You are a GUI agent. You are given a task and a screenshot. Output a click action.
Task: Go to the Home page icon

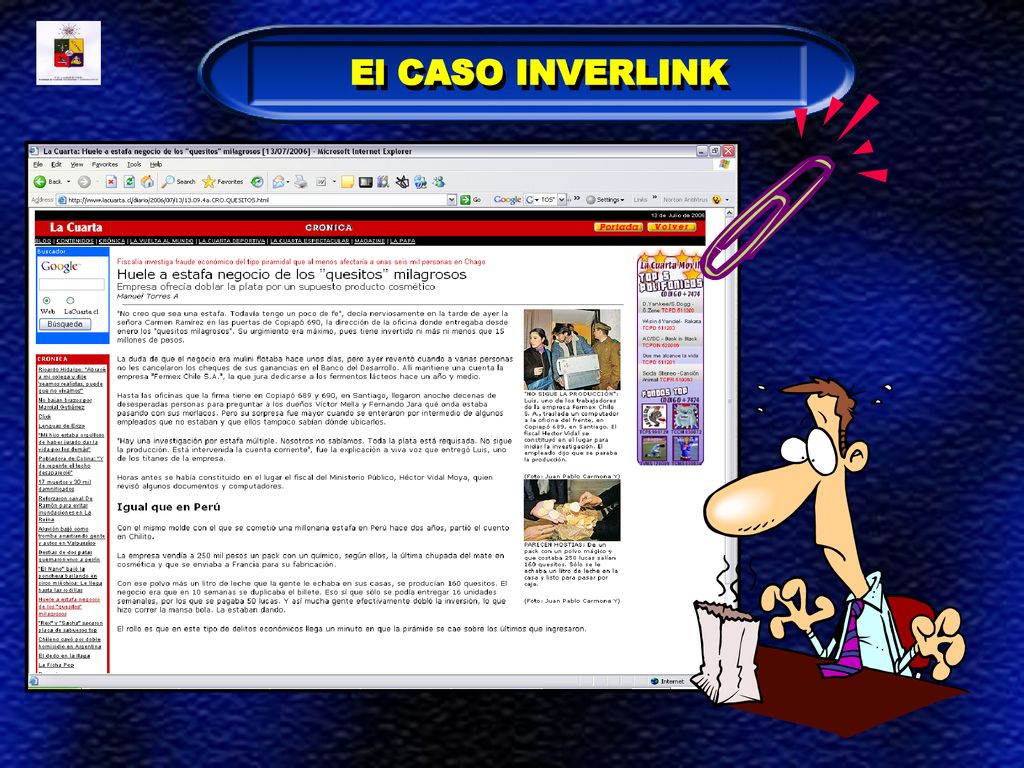click(x=148, y=182)
